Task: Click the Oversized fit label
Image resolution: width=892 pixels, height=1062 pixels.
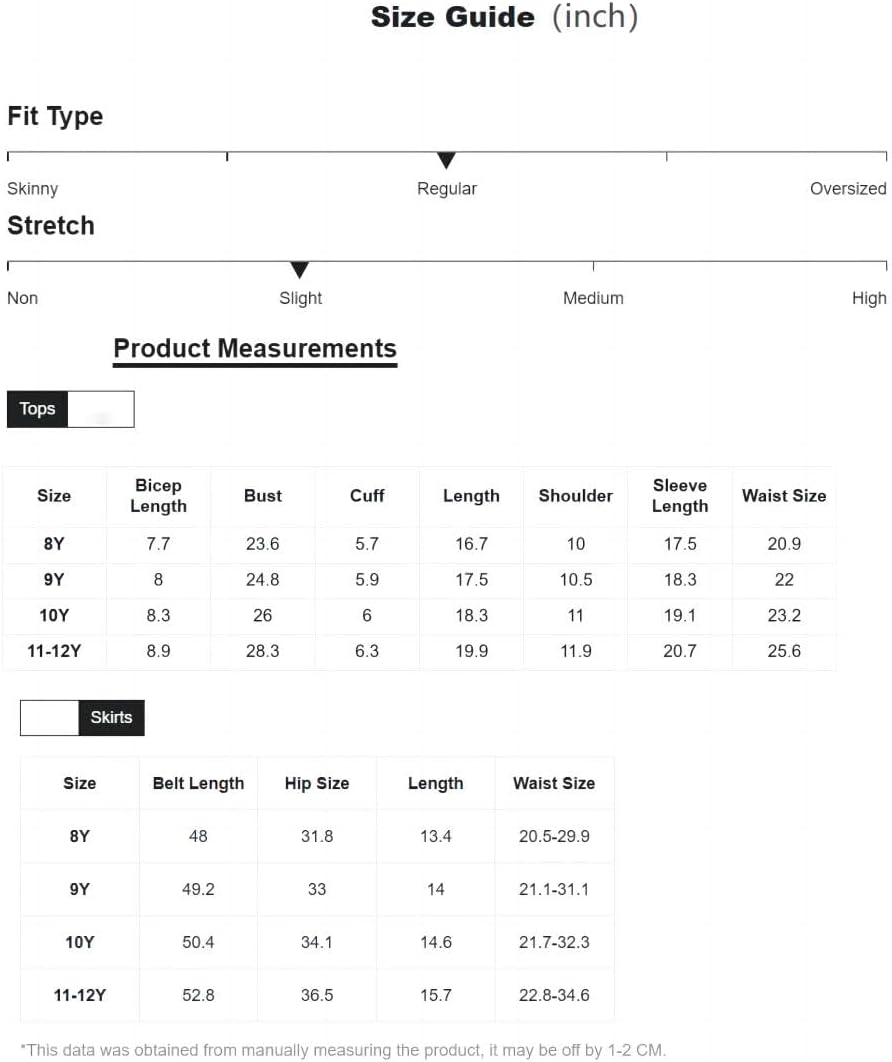Action: (848, 188)
